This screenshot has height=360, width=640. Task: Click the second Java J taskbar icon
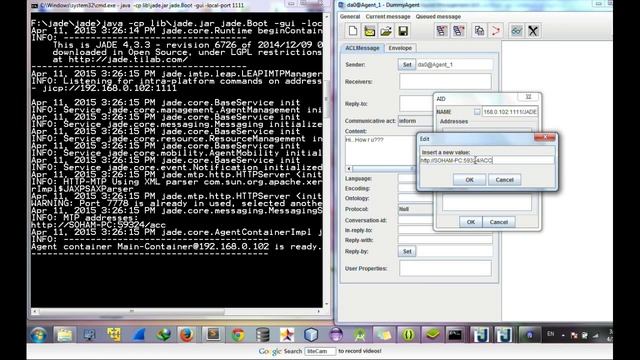point(504,335)
